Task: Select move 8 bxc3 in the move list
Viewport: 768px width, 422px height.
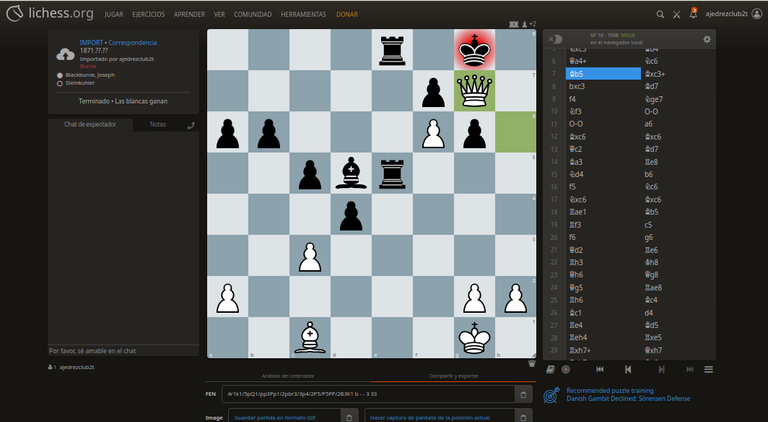Action: coord(603,86)
